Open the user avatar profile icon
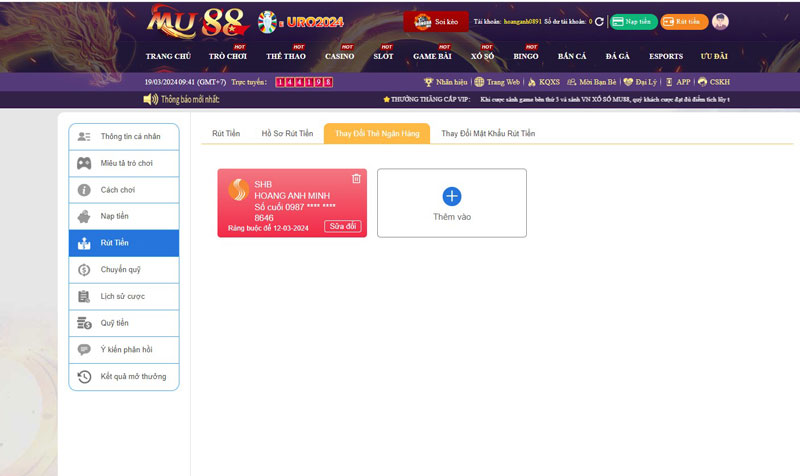800x476 pixels. pyautogui.click(x=720, y=21)
